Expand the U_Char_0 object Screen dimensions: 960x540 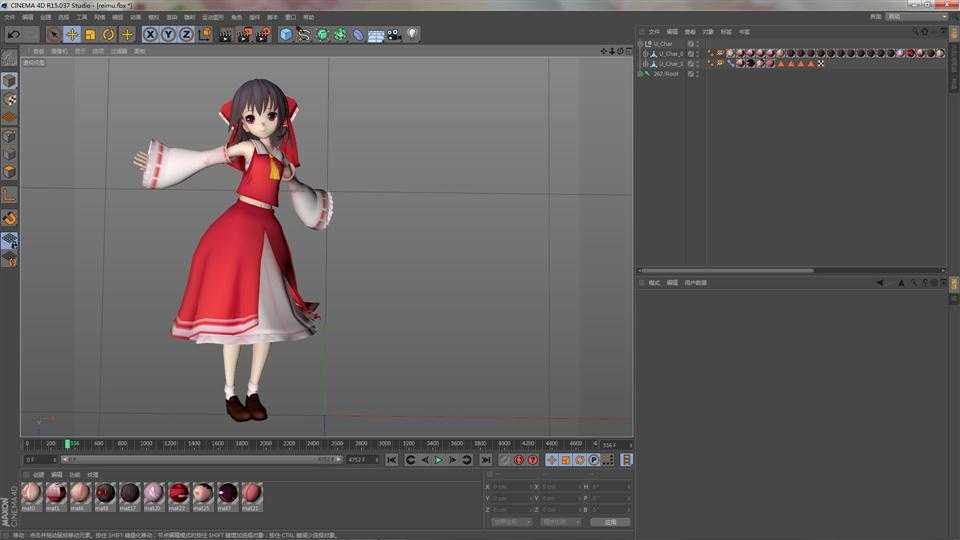click(x=645, y=54)
